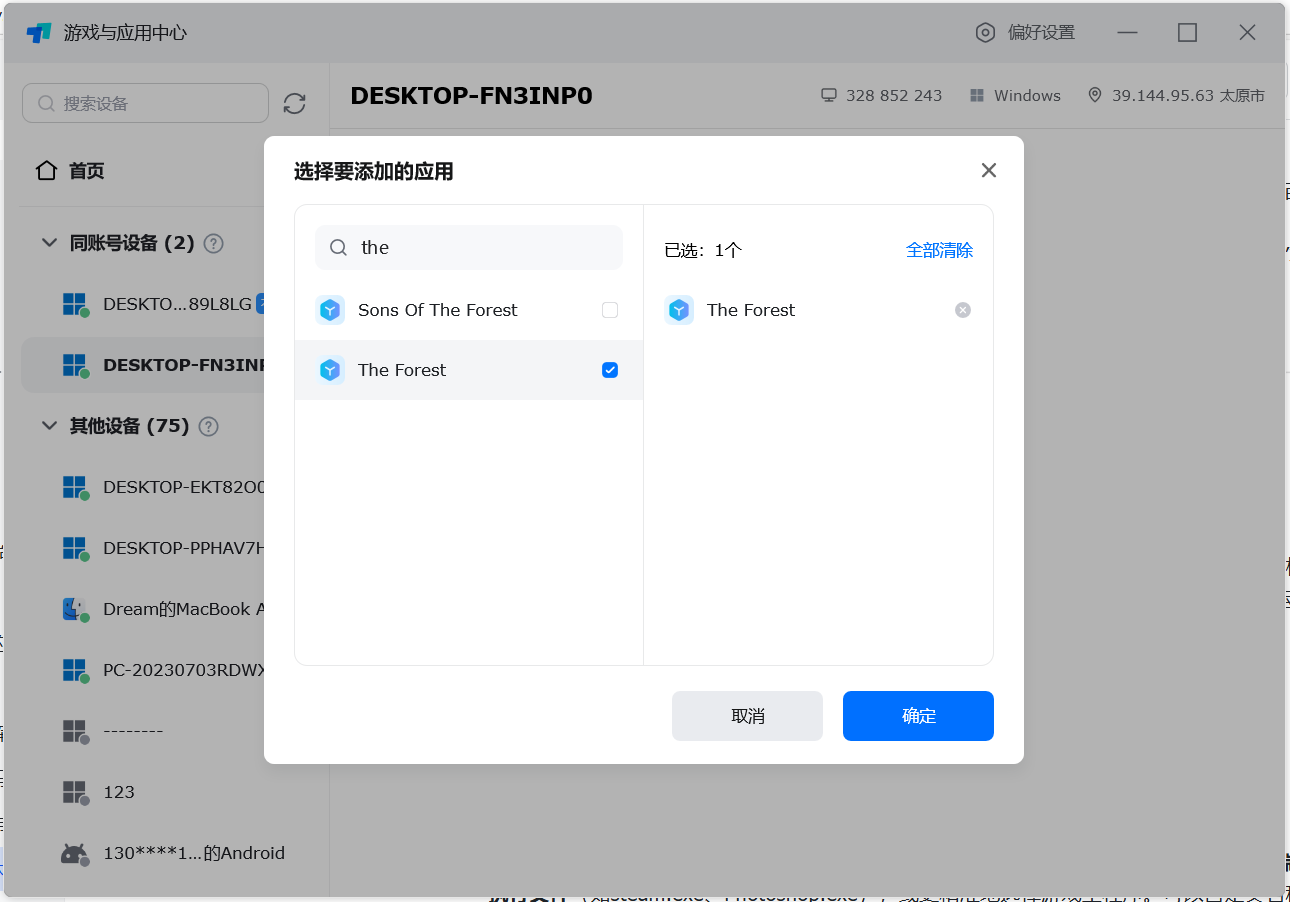This screenshot has width=1290, height=902.
Task: Click the 已选: 1个 selected count
Action: pyautogui.click(x=703, y=250)
